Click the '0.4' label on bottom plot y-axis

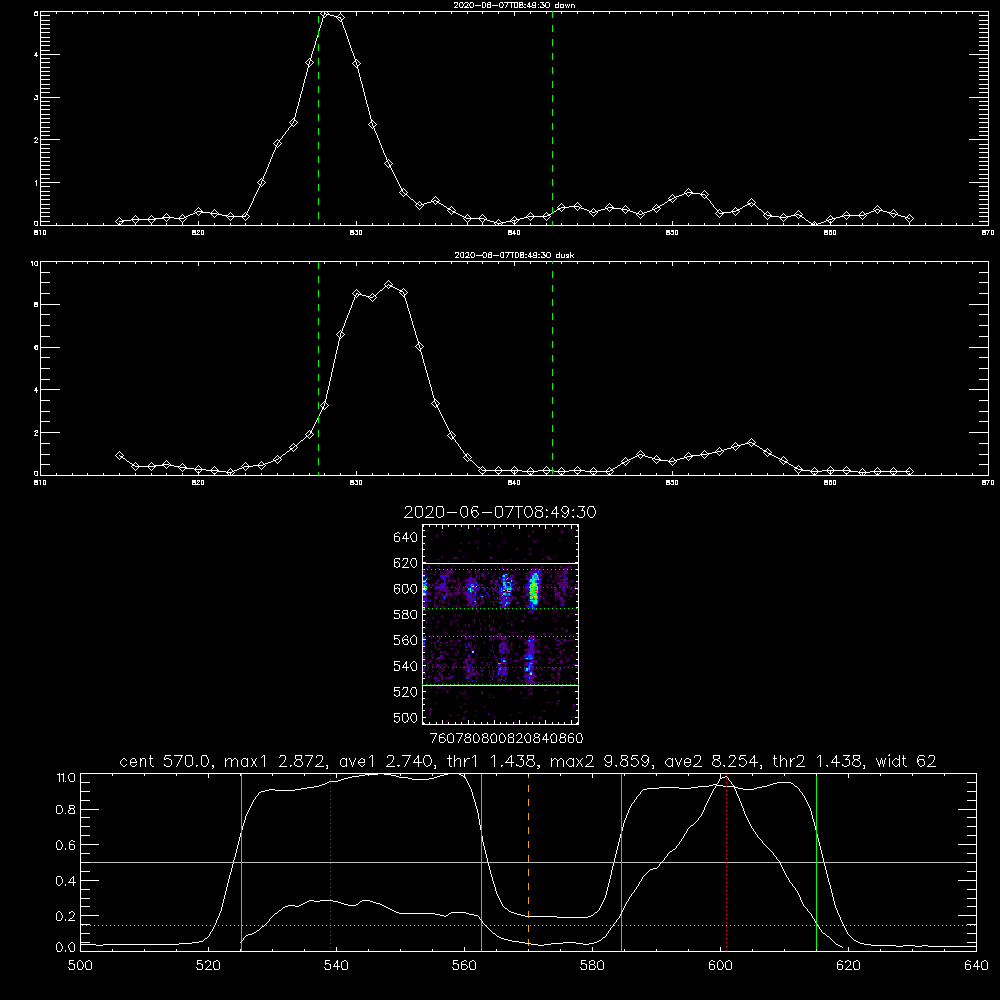coord(66,881)
